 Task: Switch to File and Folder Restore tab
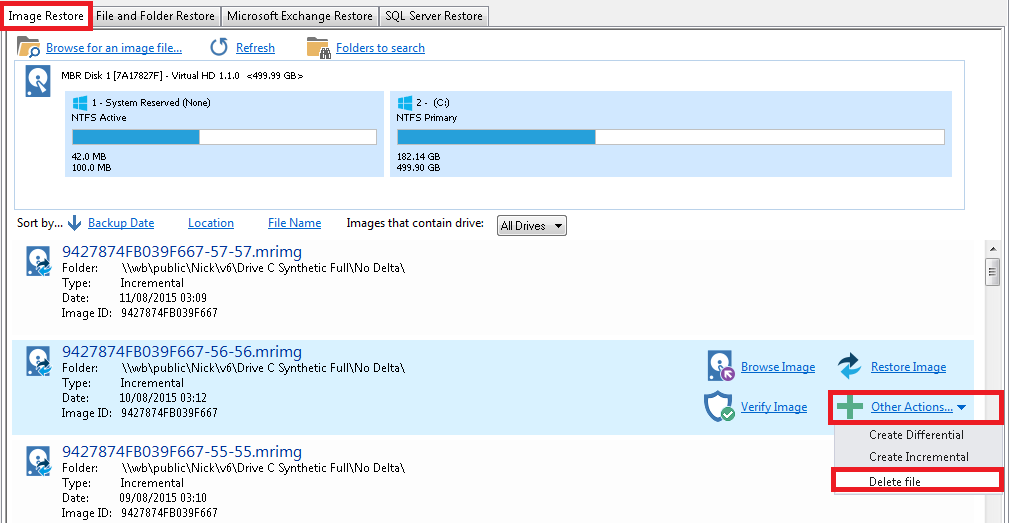[x=155, y=15]
